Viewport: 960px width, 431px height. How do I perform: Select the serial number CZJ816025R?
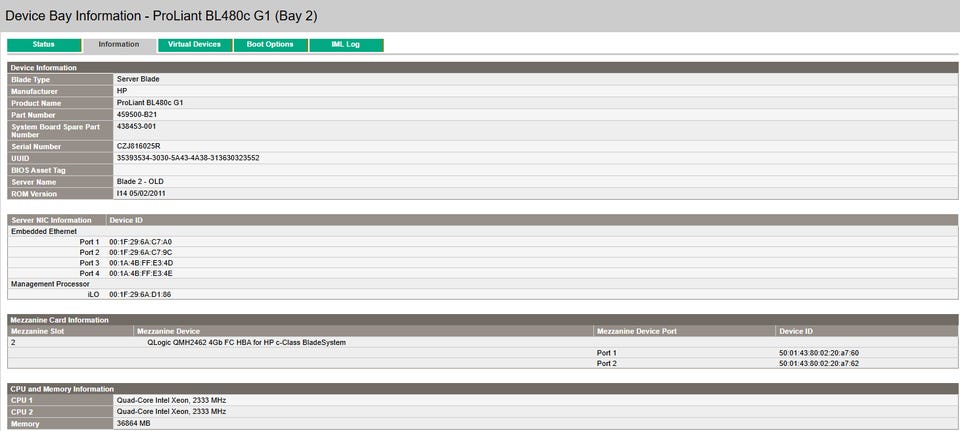pos(138,147)
